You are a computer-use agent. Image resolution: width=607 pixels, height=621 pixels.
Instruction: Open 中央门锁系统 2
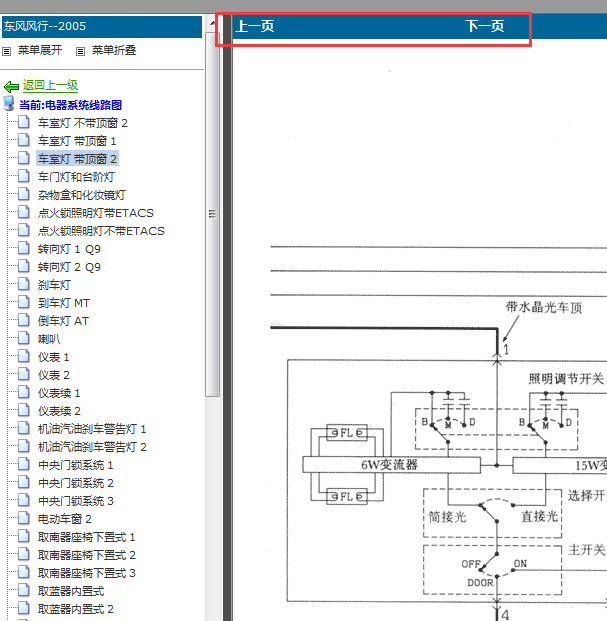(76, 483)
